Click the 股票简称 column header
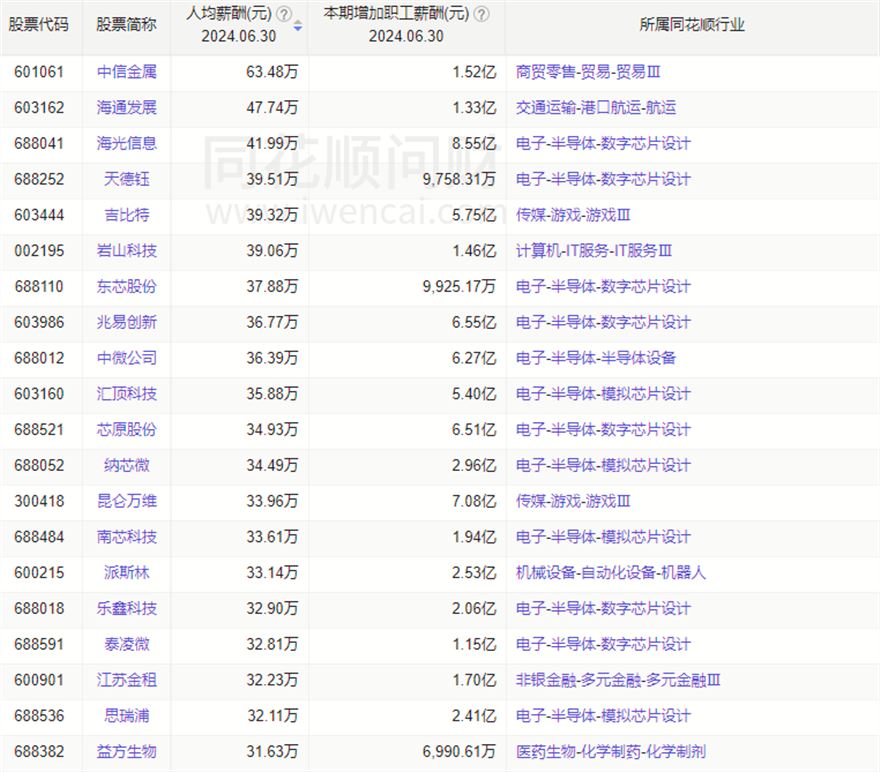 pyautogui.click(x=126, y=25)
